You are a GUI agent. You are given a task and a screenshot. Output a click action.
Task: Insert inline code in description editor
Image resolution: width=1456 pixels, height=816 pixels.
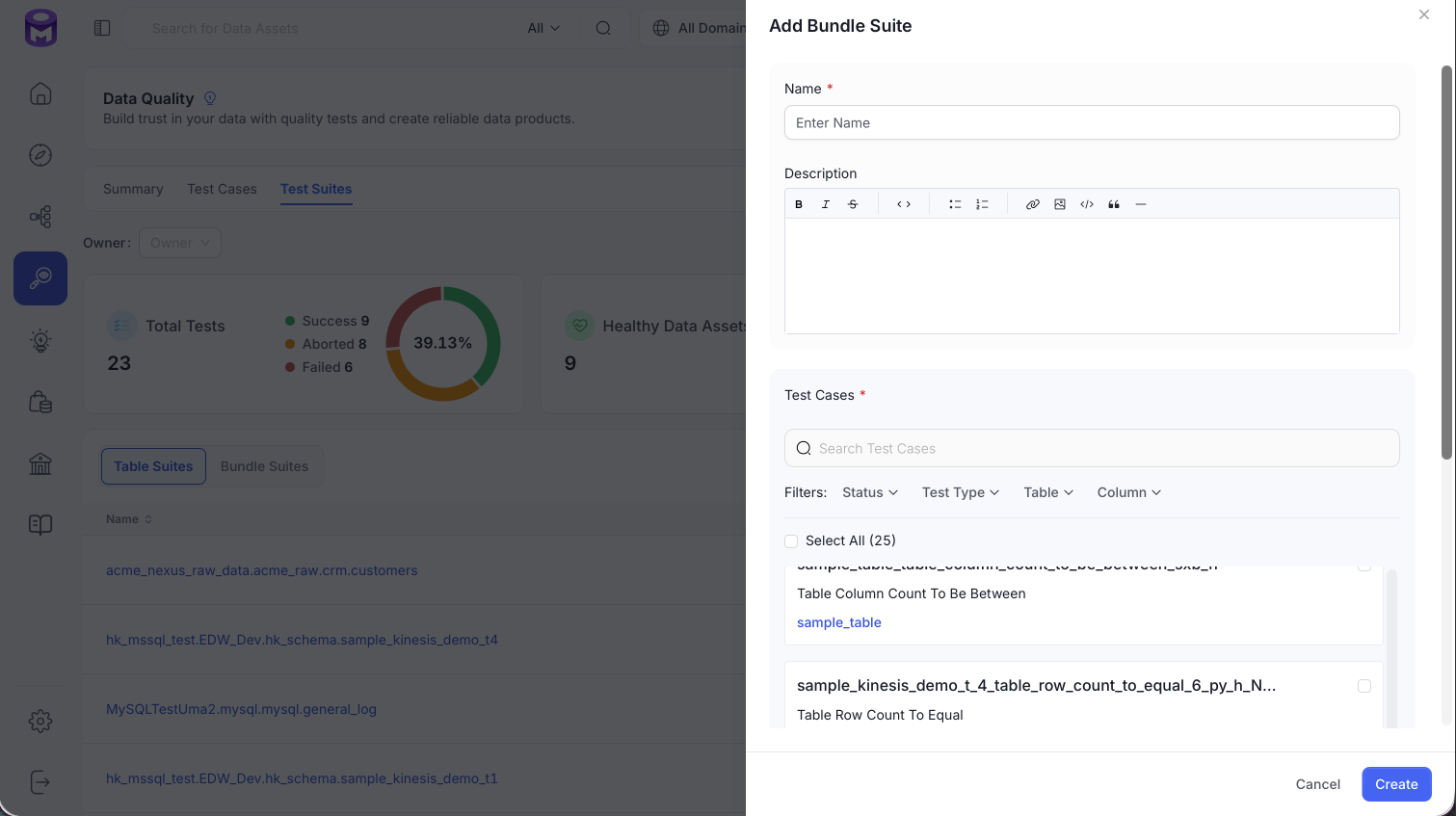coord(904,204)
